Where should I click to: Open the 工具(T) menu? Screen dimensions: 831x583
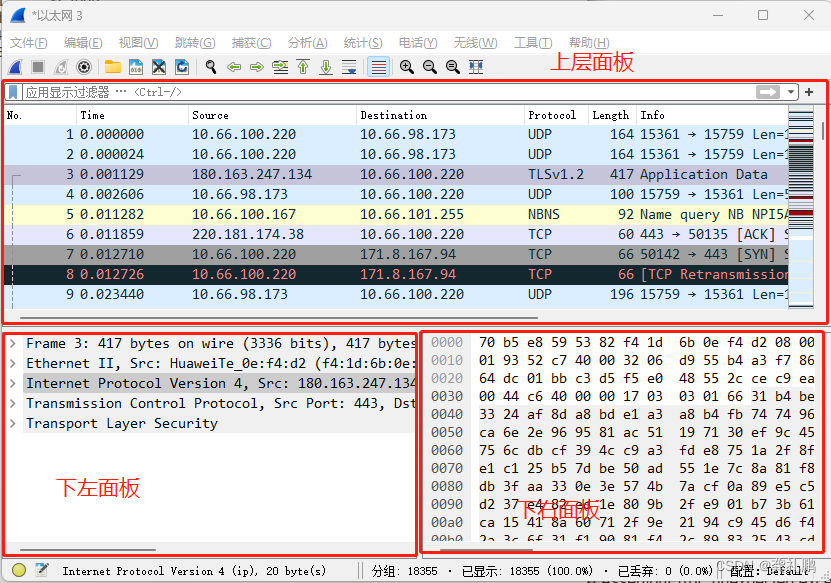tap(533, 43)
